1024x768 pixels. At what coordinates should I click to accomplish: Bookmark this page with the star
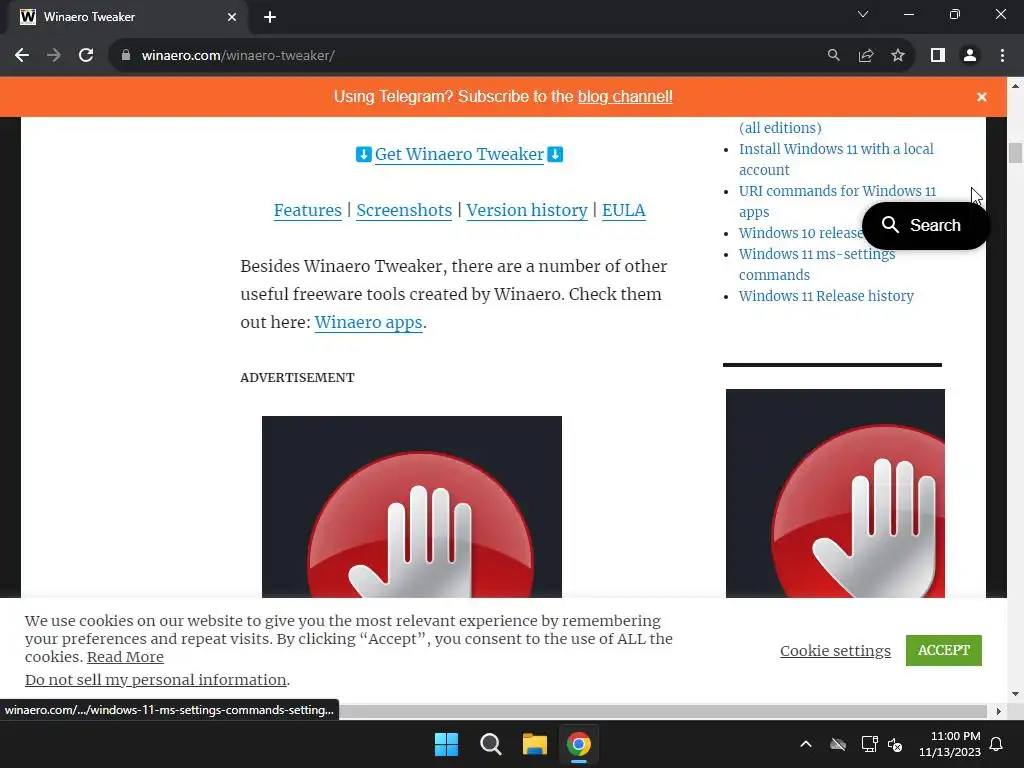click(898, 56)
